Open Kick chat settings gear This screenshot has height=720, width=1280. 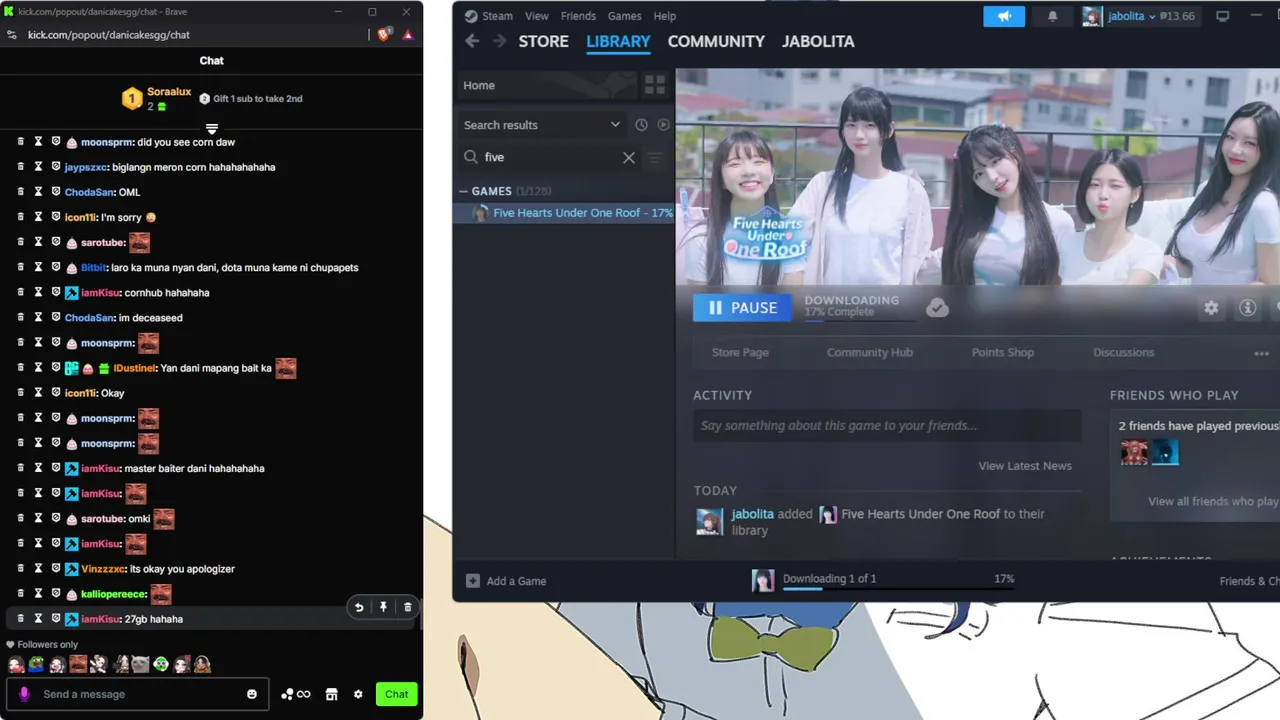pos(358,694)
